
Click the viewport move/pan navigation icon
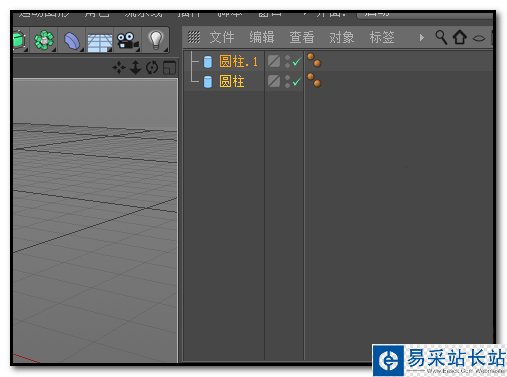119,68
